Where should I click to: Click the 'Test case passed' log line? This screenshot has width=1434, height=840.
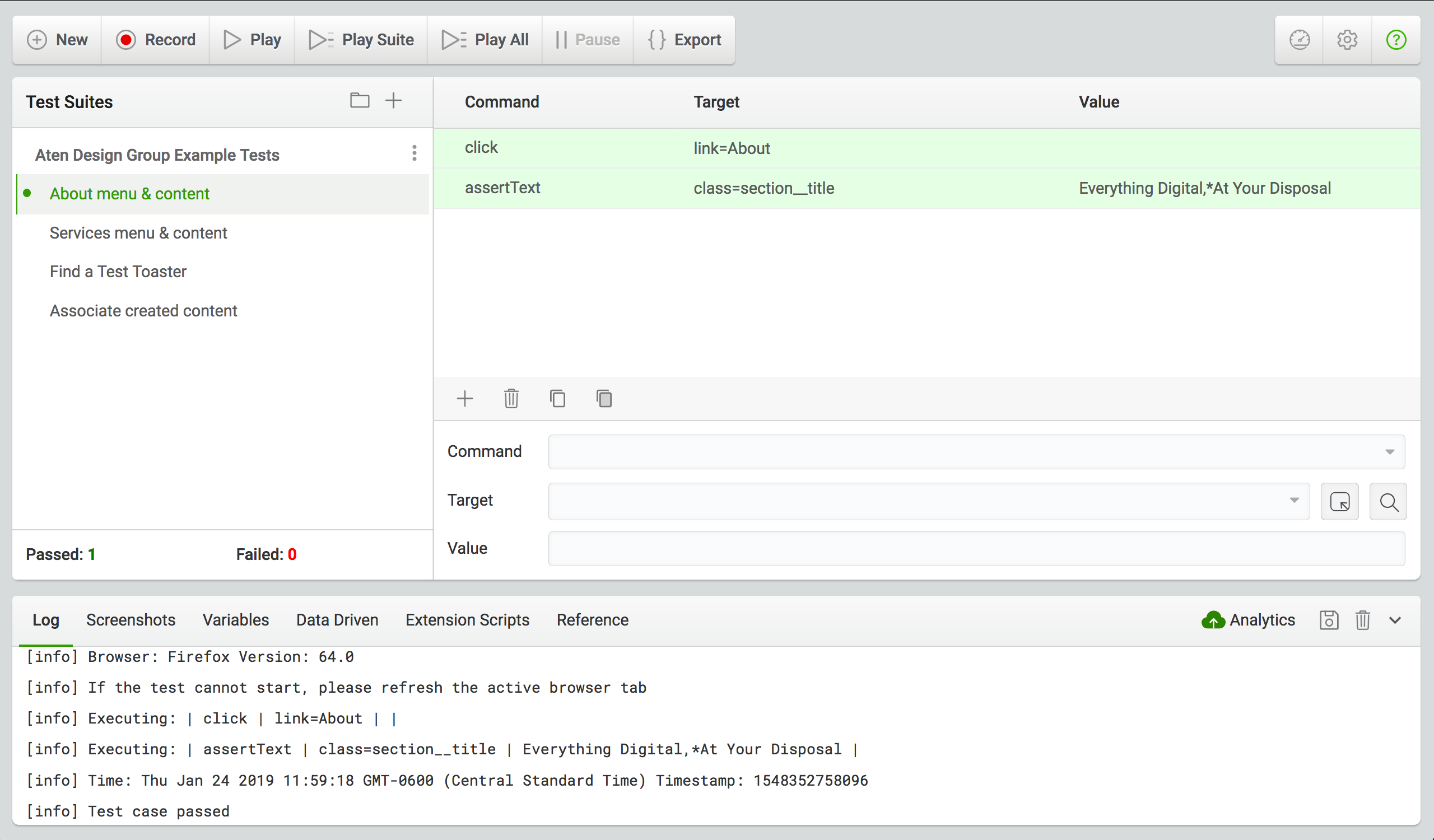tap(128, 811)
